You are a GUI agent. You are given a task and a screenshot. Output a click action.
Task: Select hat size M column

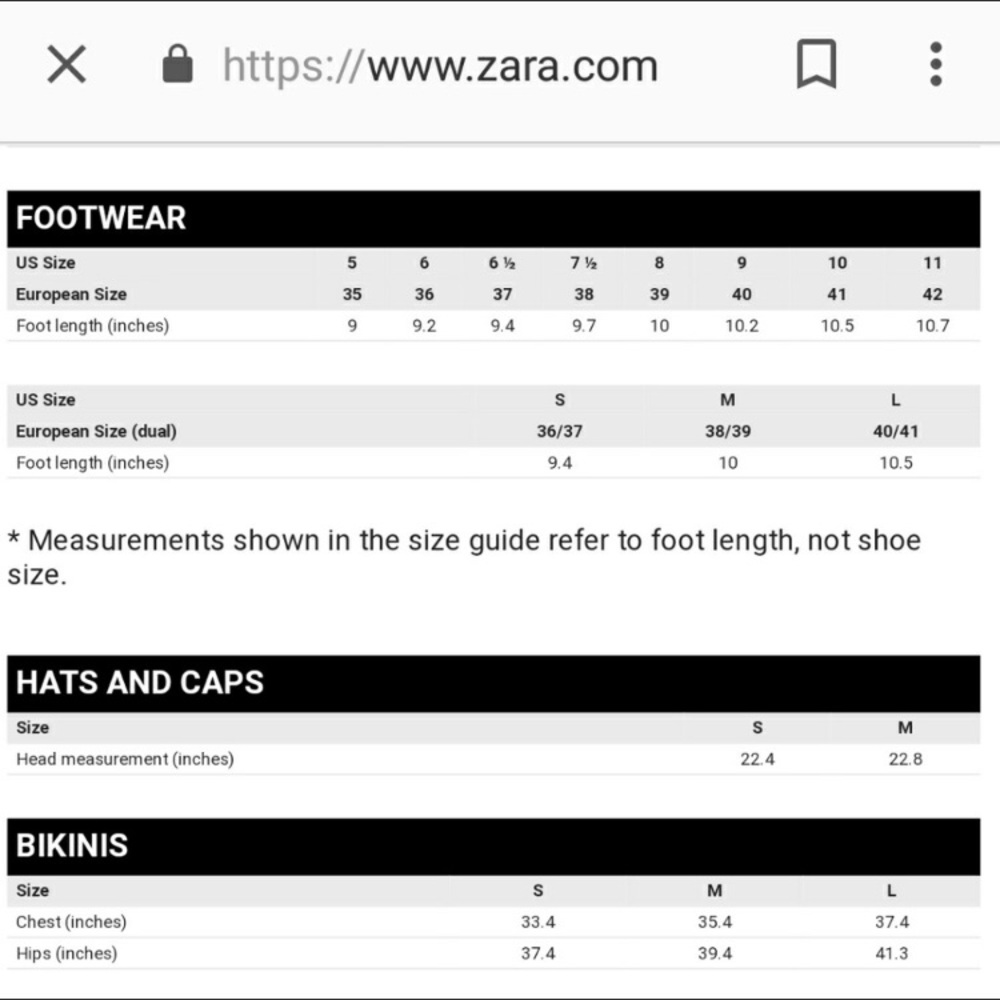[905, 728]
